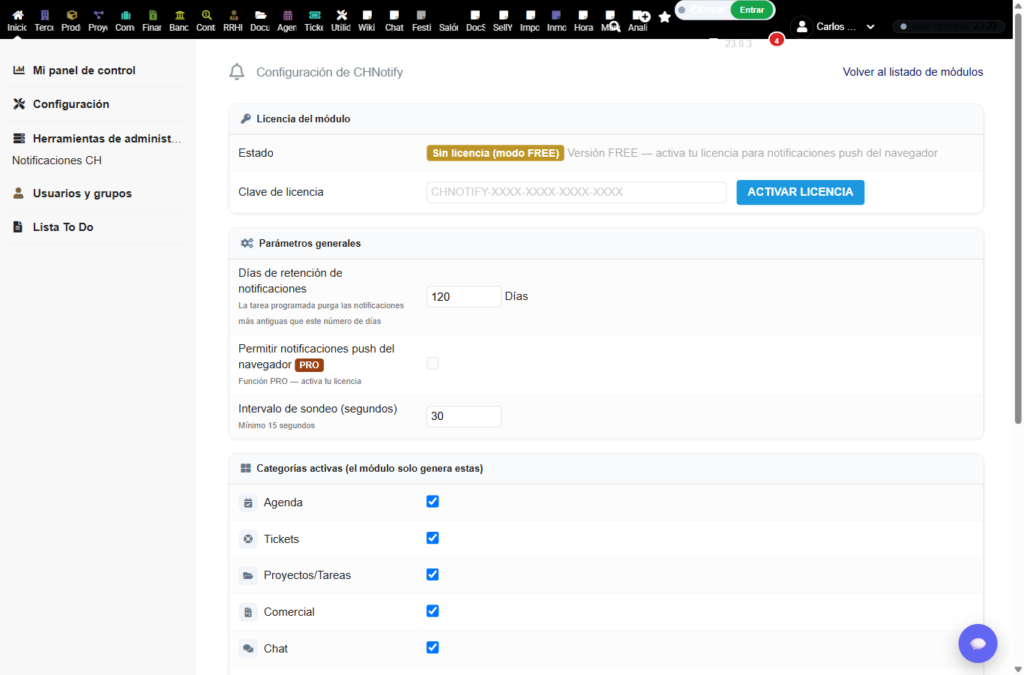Focus the license key input field

coord(576,192)
